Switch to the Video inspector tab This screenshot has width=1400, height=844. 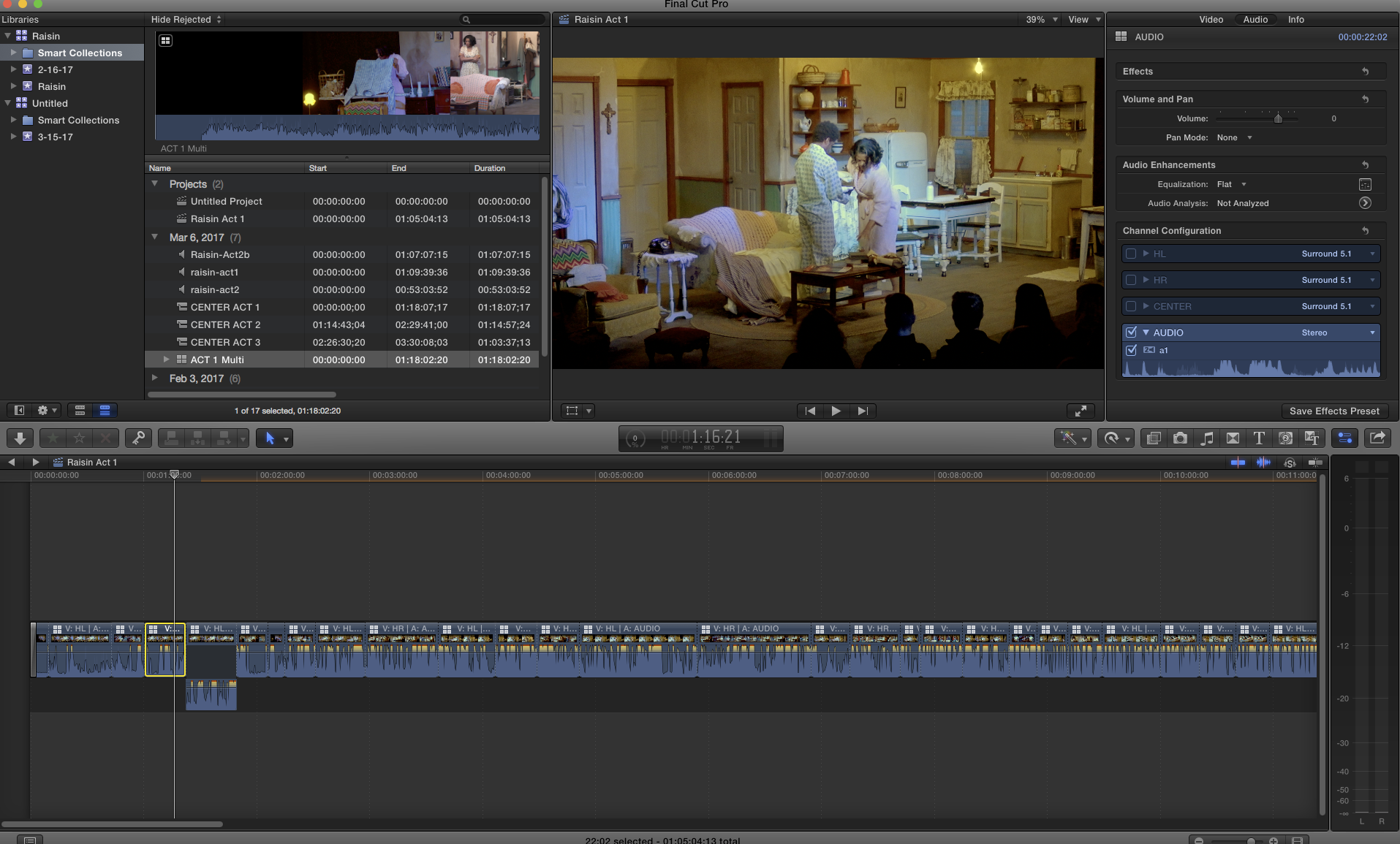pos(1211,20)
